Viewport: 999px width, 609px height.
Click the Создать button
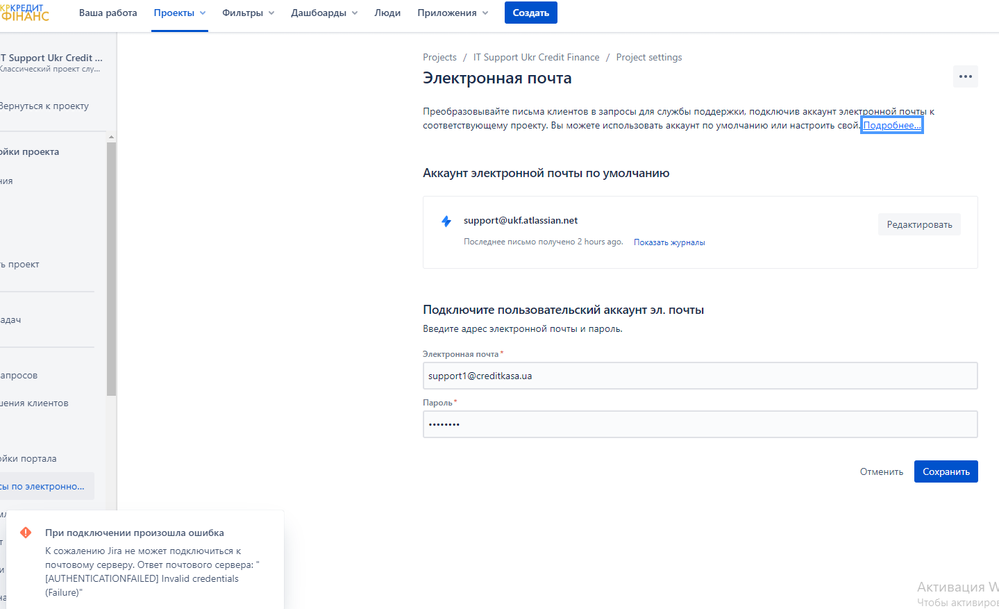click(x=531, y=13)
